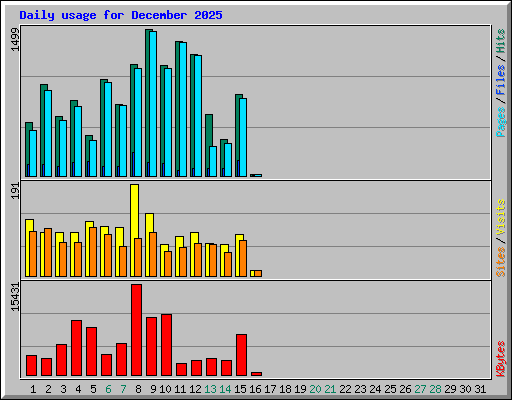Select day 24 on the x-axis

click(x=375, y=389)
